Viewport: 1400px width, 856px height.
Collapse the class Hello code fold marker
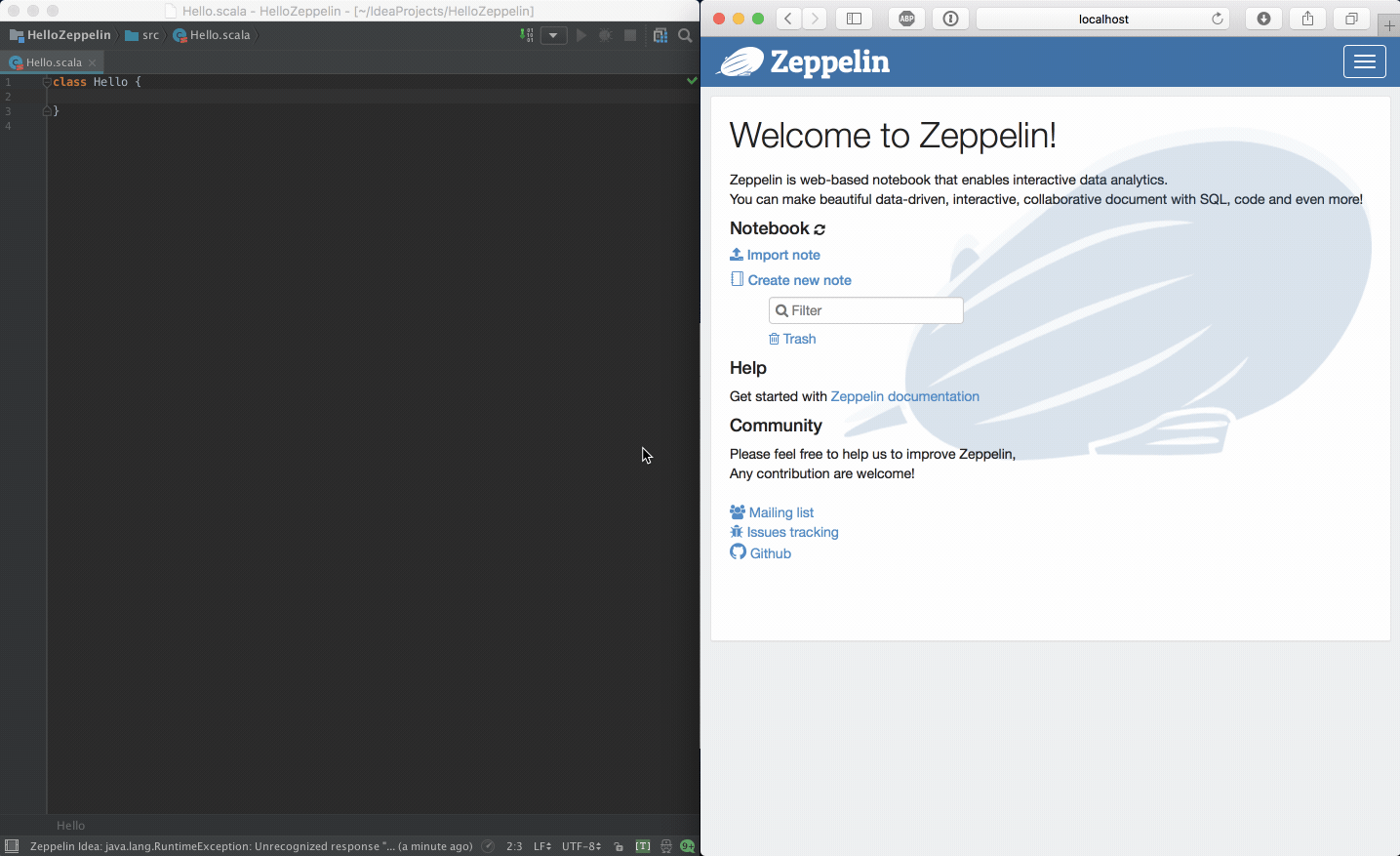pyautogui.click(x=46, y=82)
